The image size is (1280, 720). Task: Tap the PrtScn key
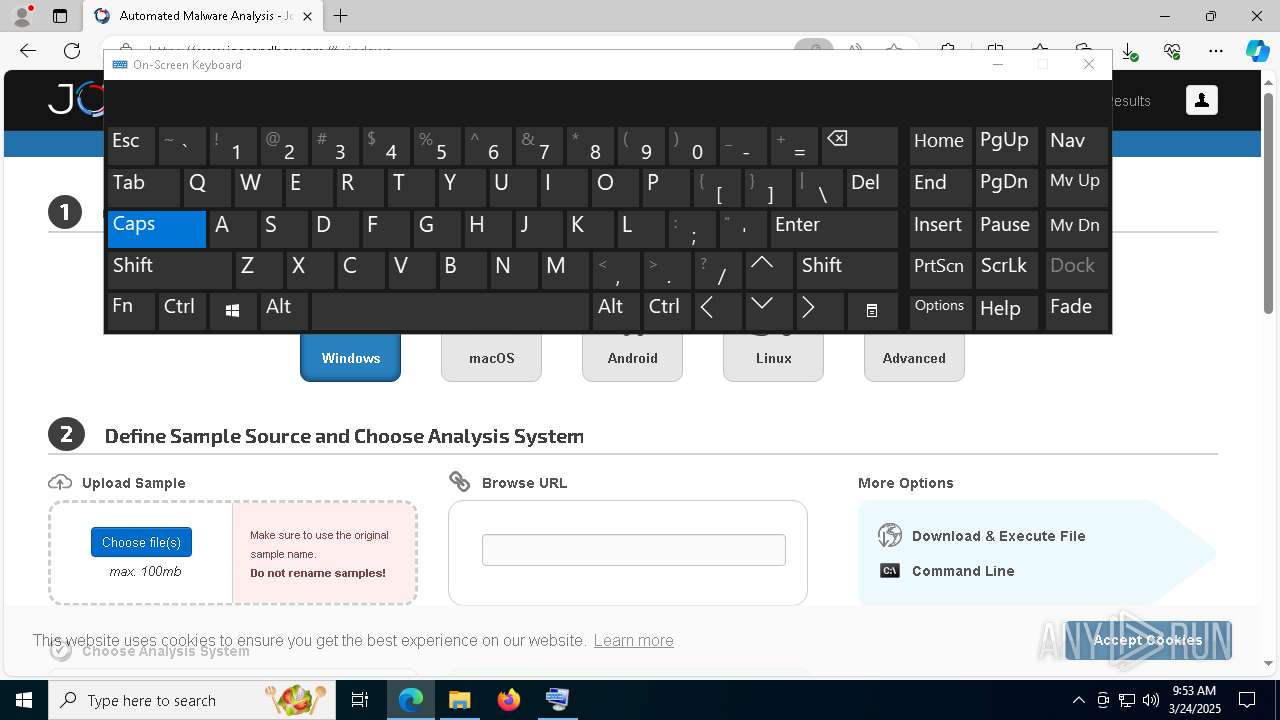tap(940, 269)
